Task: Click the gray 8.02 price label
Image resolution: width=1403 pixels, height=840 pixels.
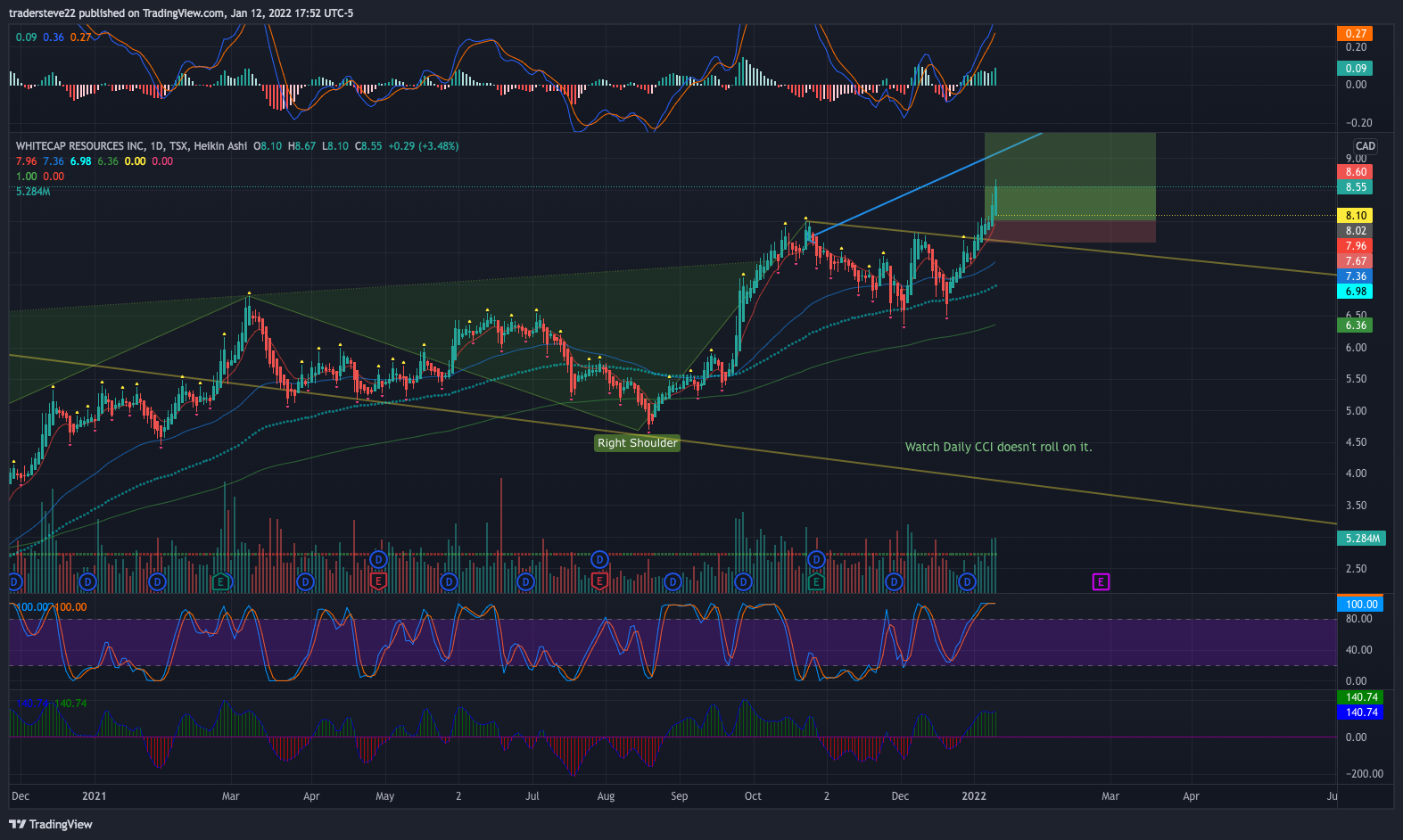Action: point(1356,231)
